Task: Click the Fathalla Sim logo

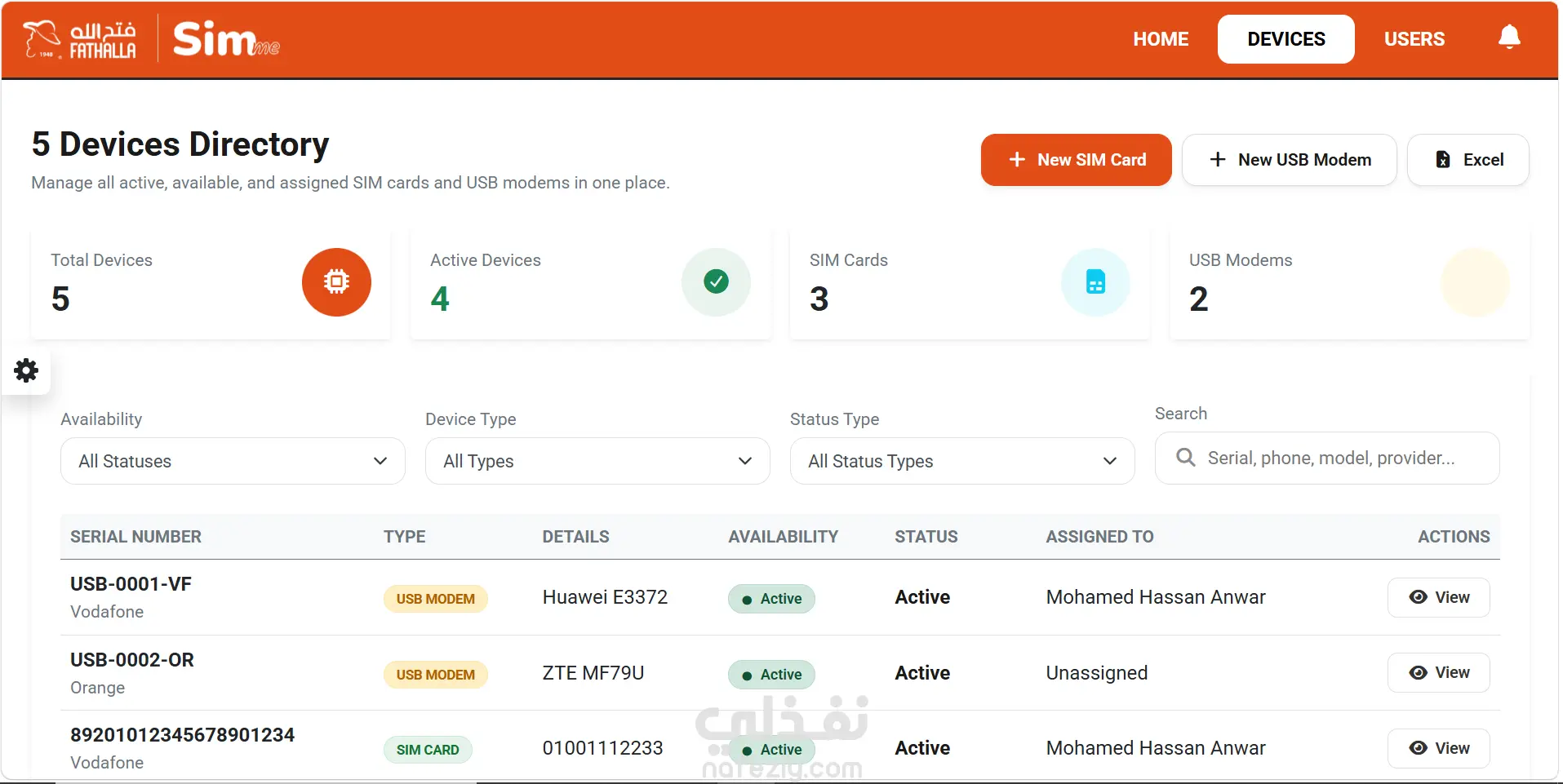Action: [x=152, y=39]
